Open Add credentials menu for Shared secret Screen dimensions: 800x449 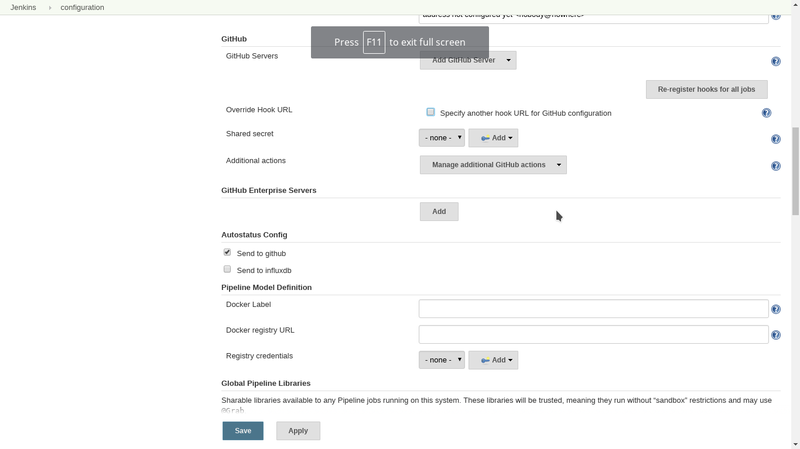point(493,138)
